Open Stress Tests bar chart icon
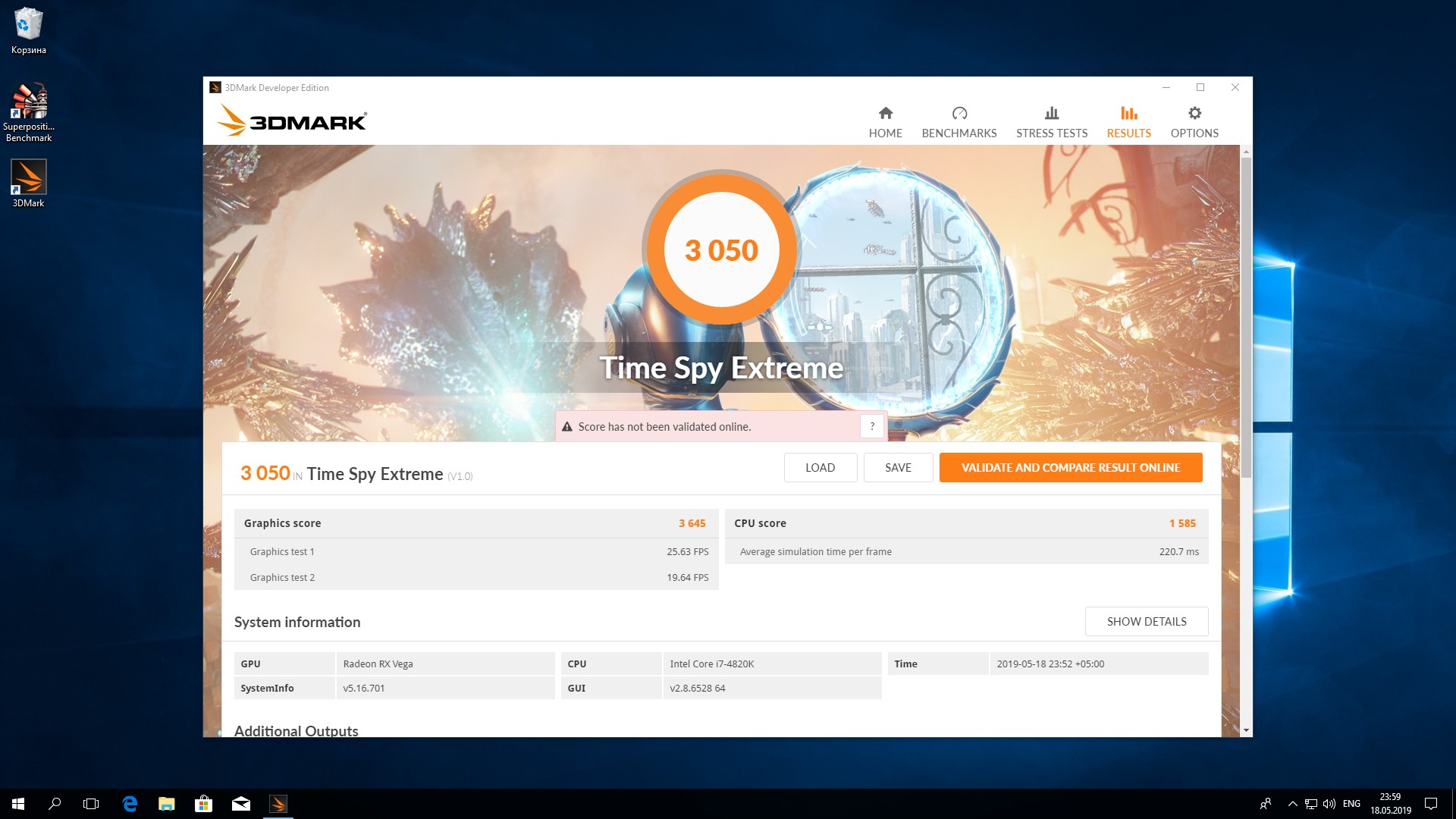1456x819 pixels. pos(1051,114)
